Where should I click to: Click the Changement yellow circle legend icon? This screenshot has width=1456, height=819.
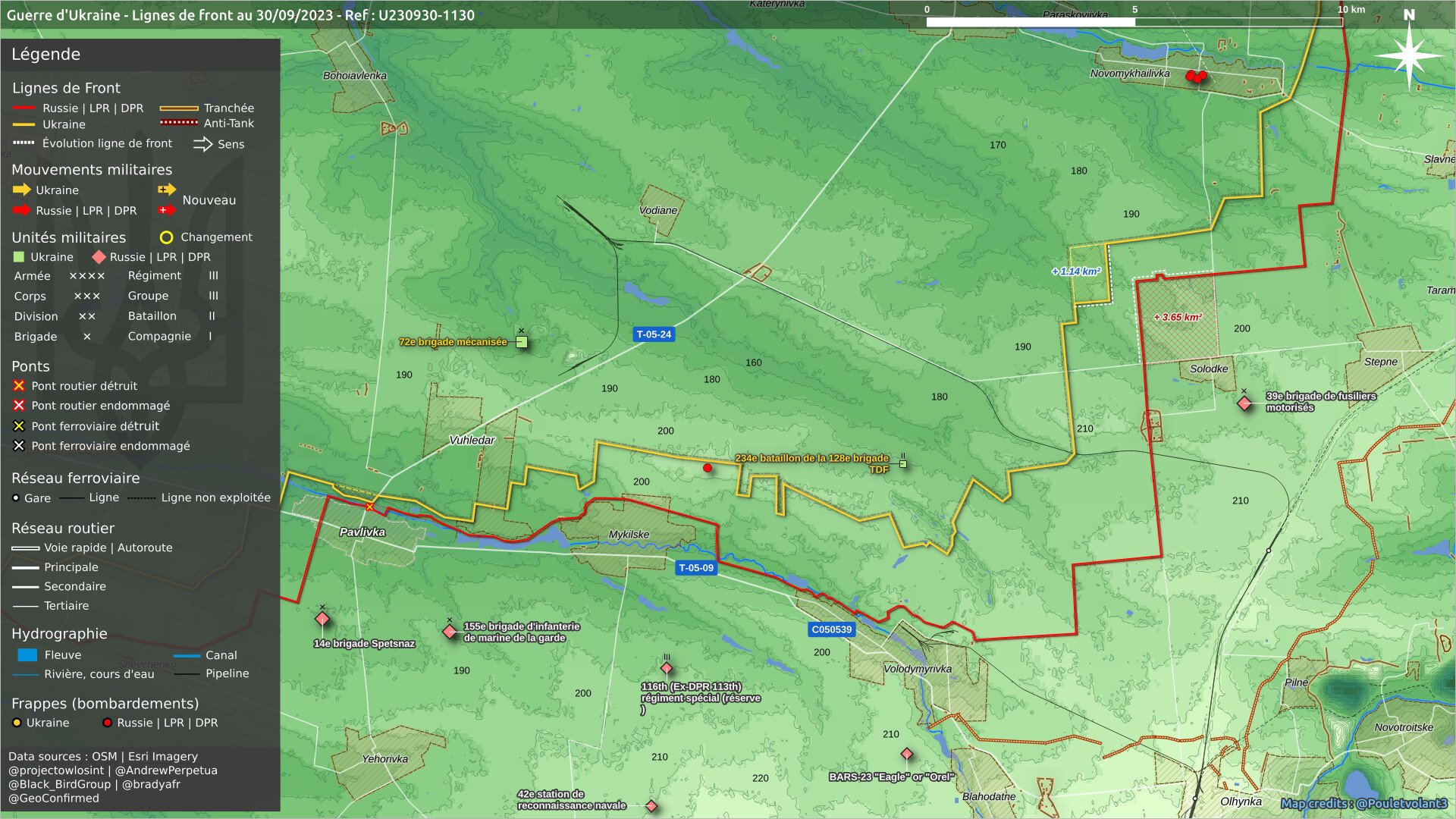[167, 237]
